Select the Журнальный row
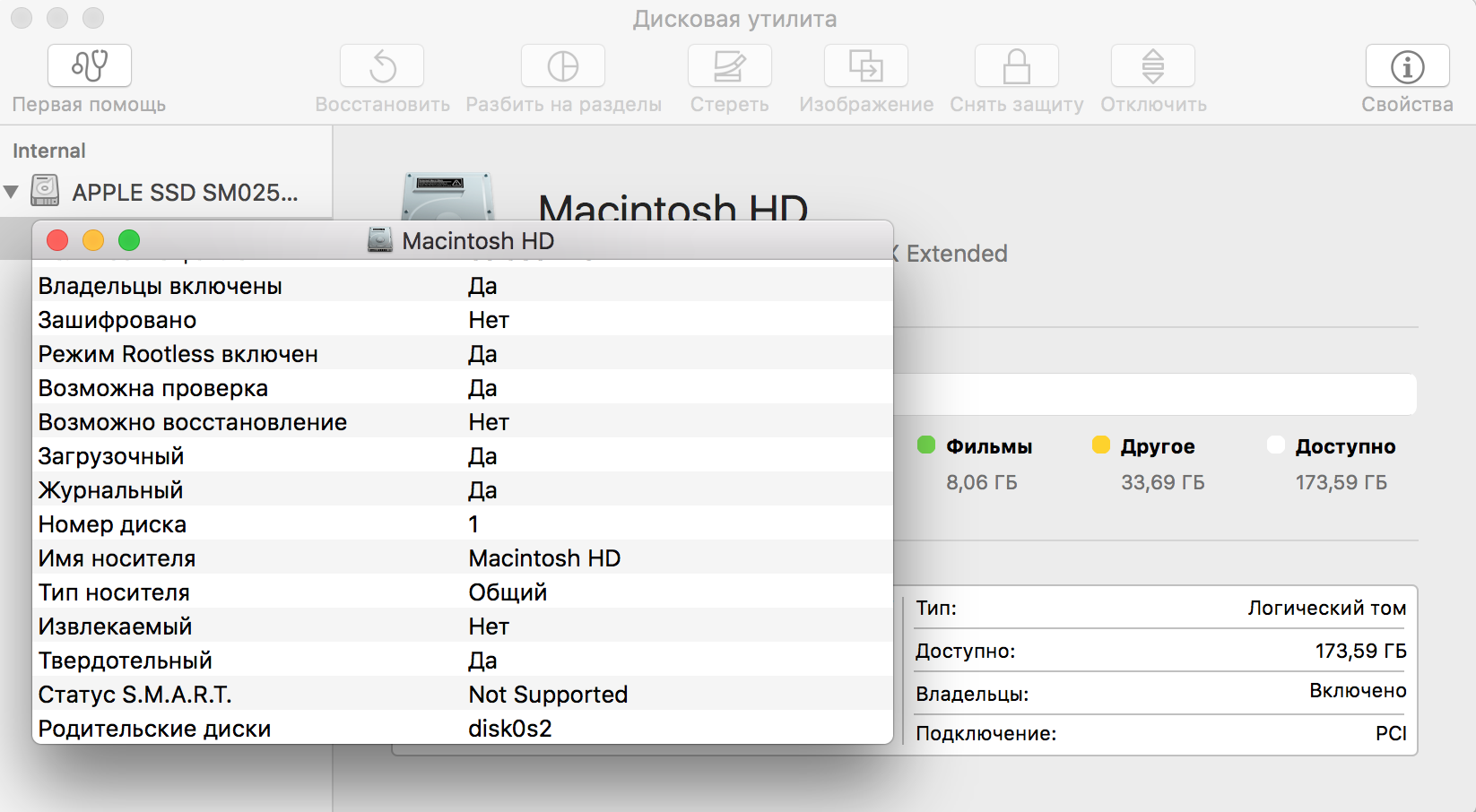 (x=463, y=490)
